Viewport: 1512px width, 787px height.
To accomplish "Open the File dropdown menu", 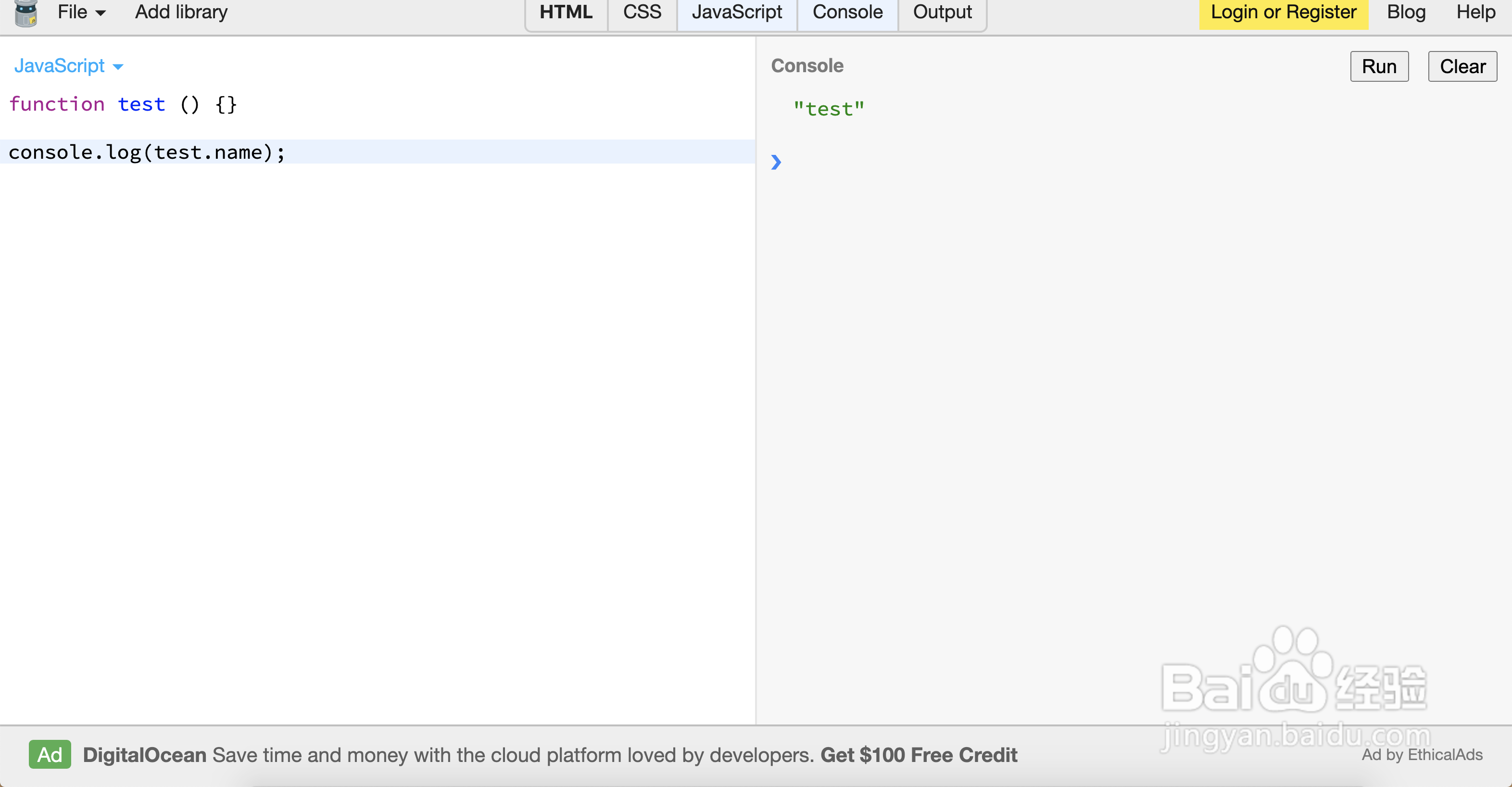I will tap(82, 13).
